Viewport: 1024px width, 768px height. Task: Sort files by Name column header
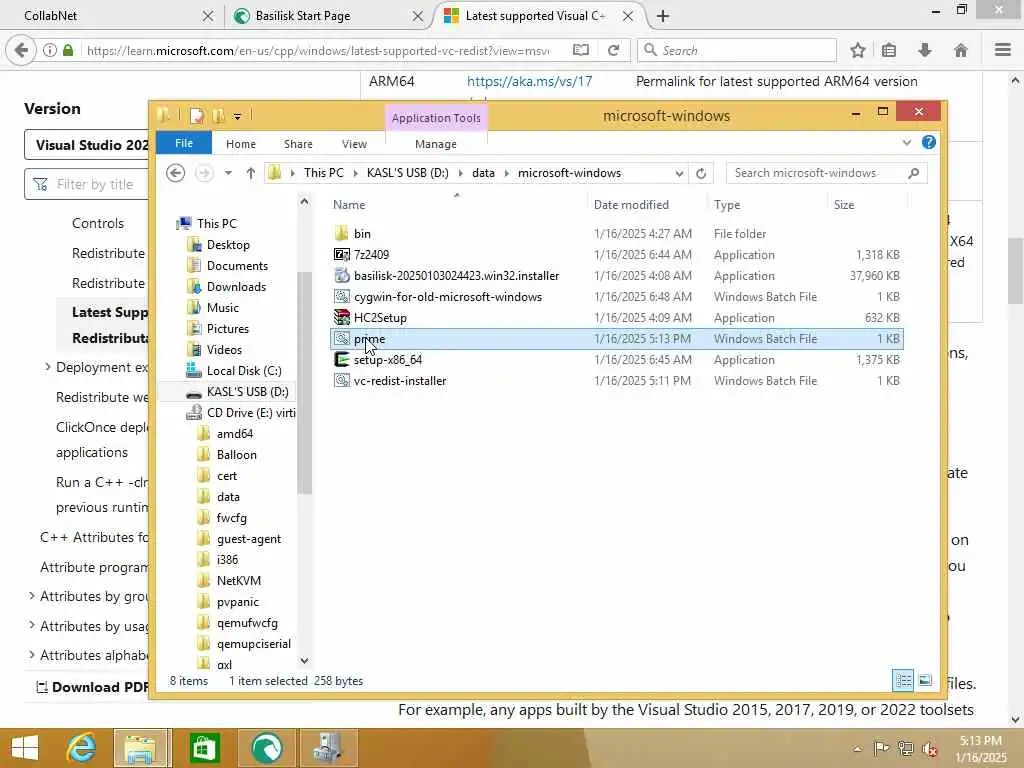coord(349,204)
